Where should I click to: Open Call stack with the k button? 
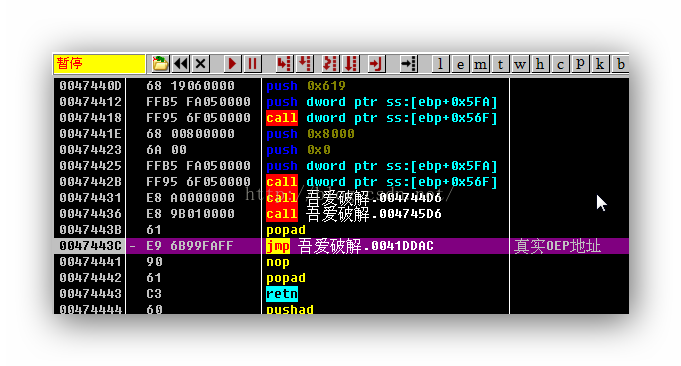[x=600, y=64]
